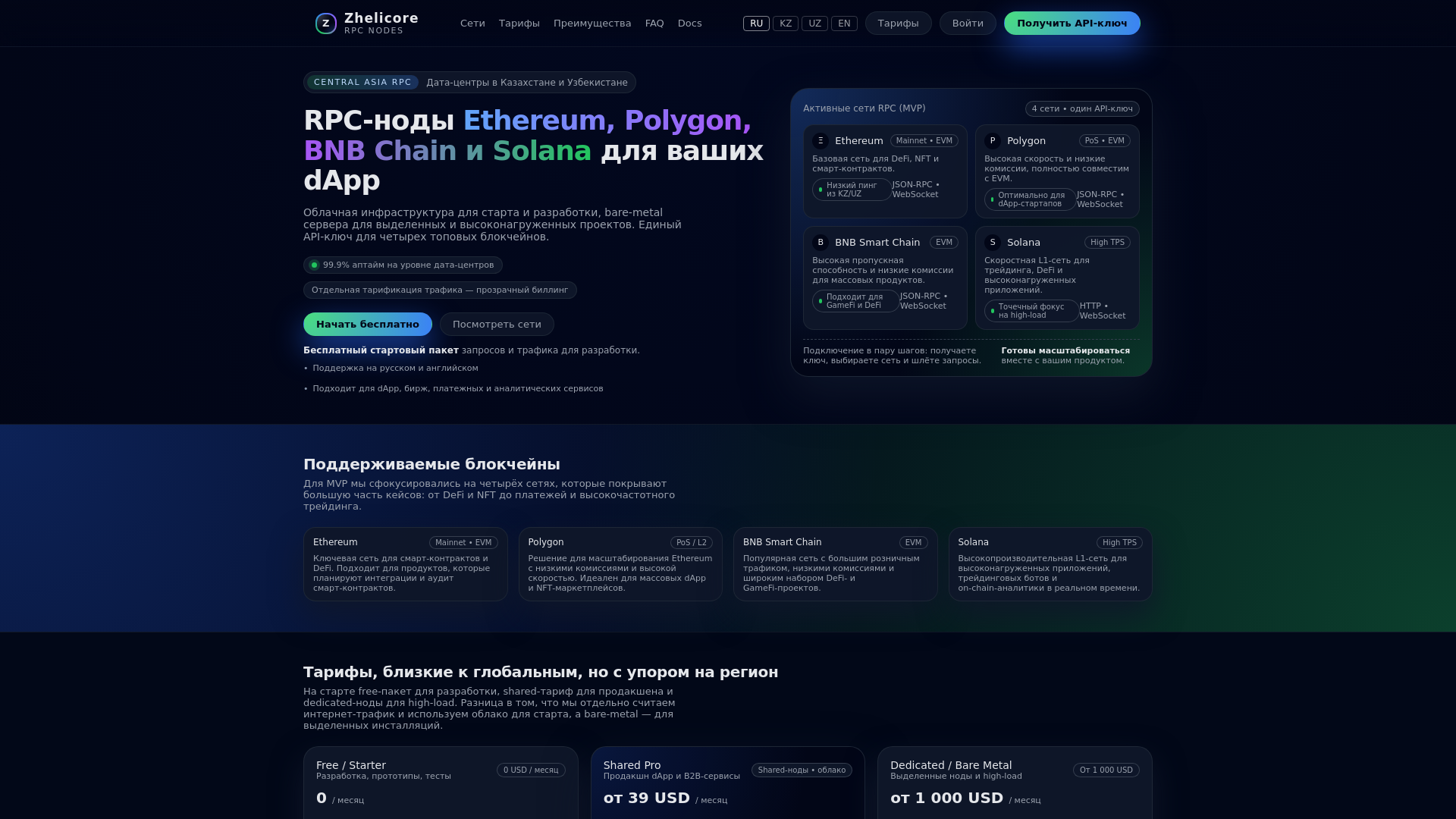
Task: Click '0 USD / месяц' badge
Action: (x=531, y=770)
